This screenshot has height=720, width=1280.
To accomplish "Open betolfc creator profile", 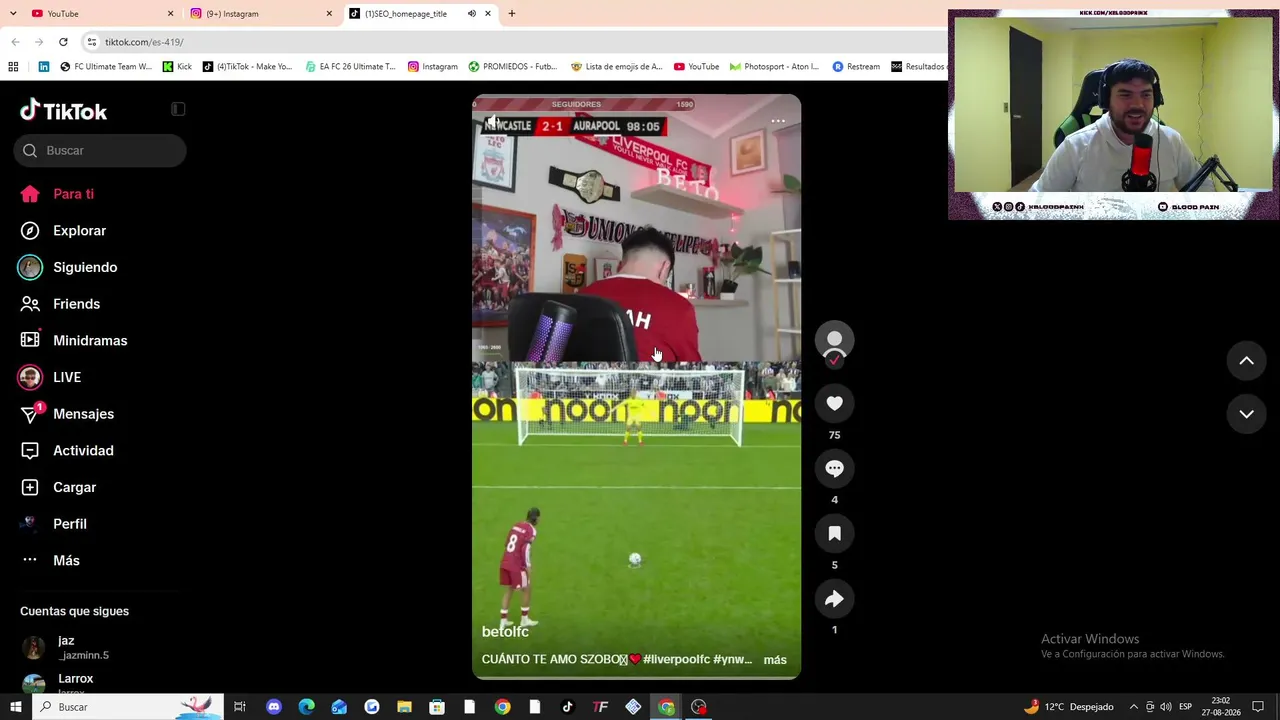I will 505,632.
